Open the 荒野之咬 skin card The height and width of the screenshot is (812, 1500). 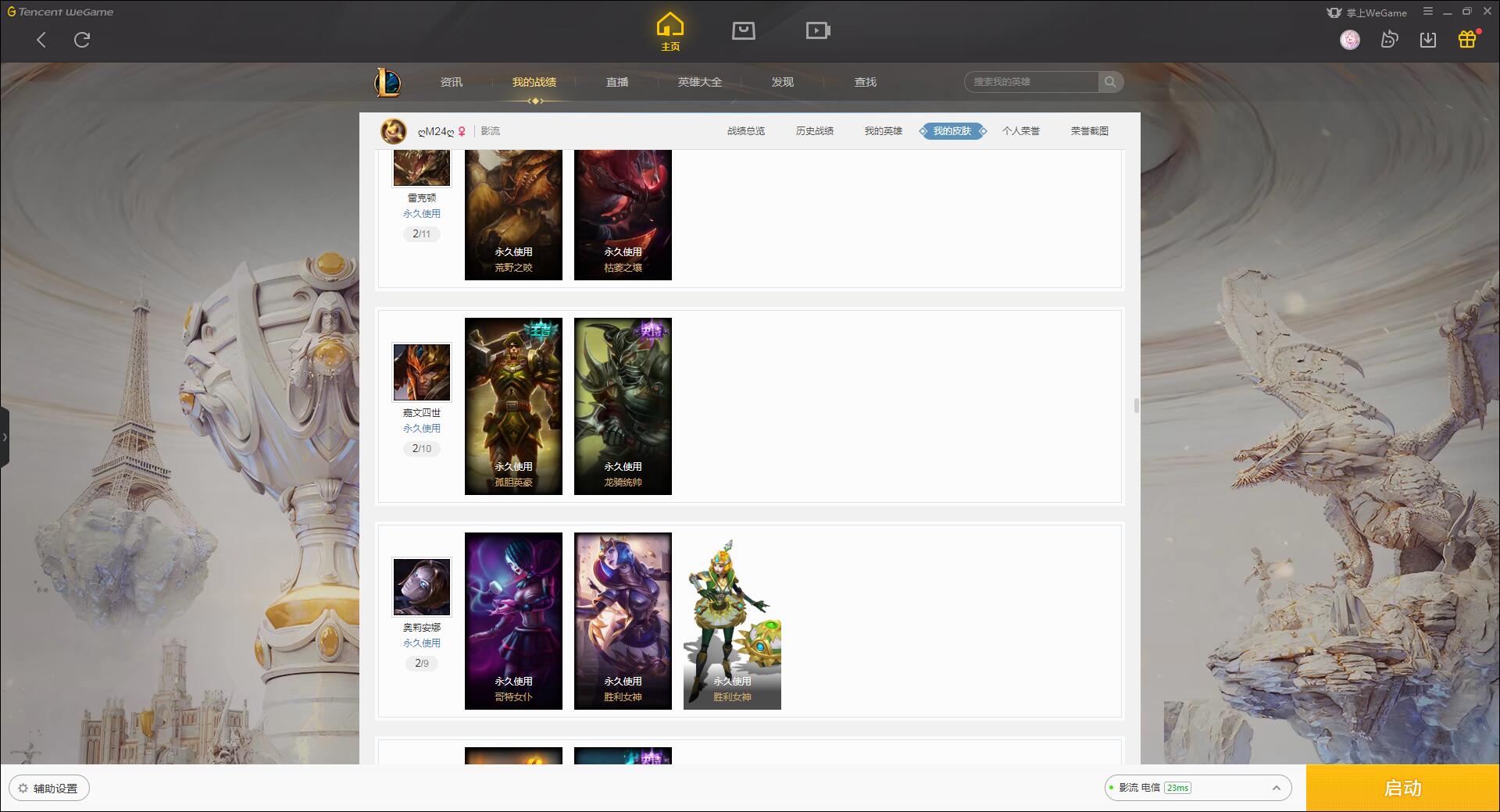pos(513,215)
